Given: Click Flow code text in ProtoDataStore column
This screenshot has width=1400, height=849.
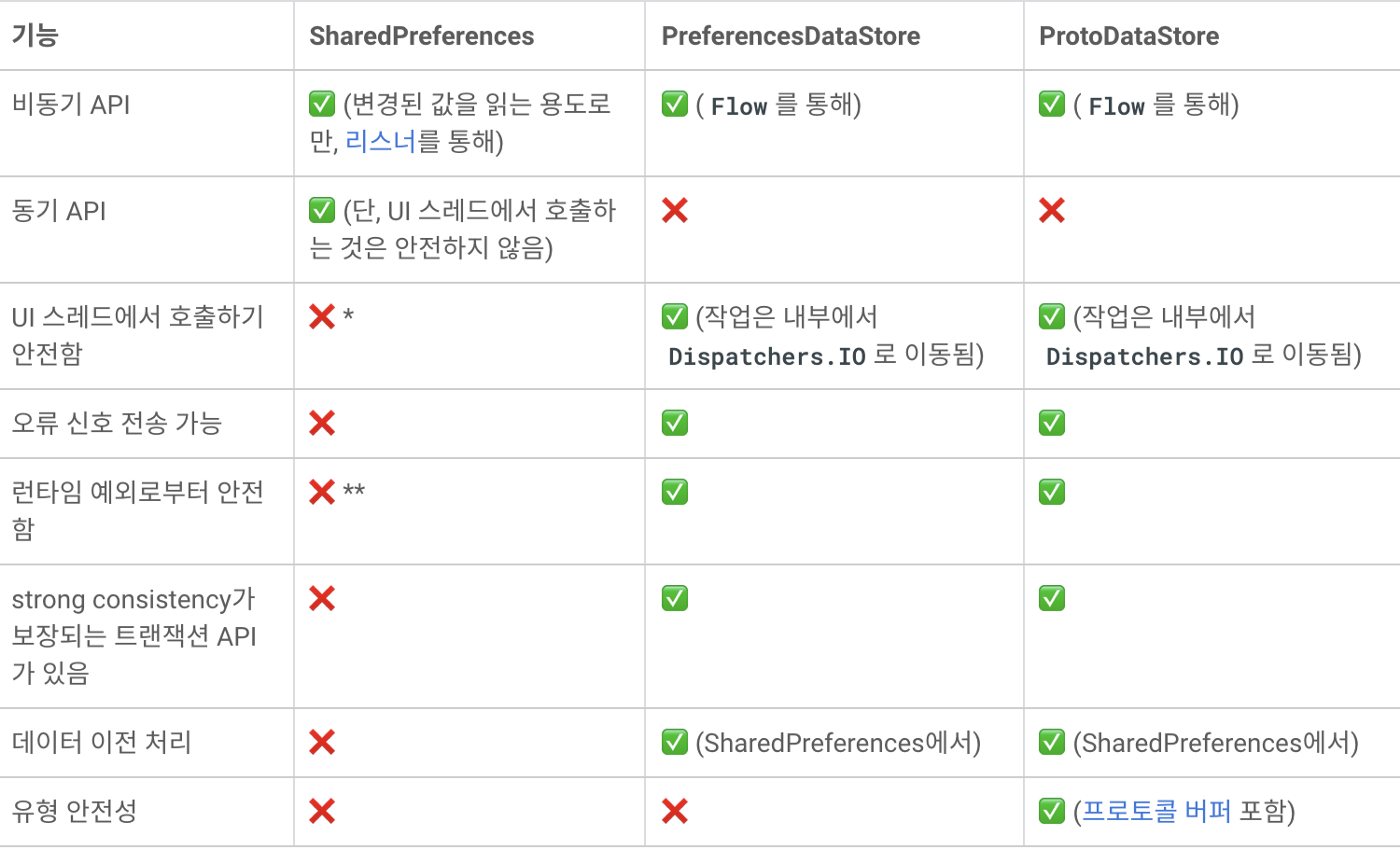Looking at the screenshot, I should [1116, 106].
